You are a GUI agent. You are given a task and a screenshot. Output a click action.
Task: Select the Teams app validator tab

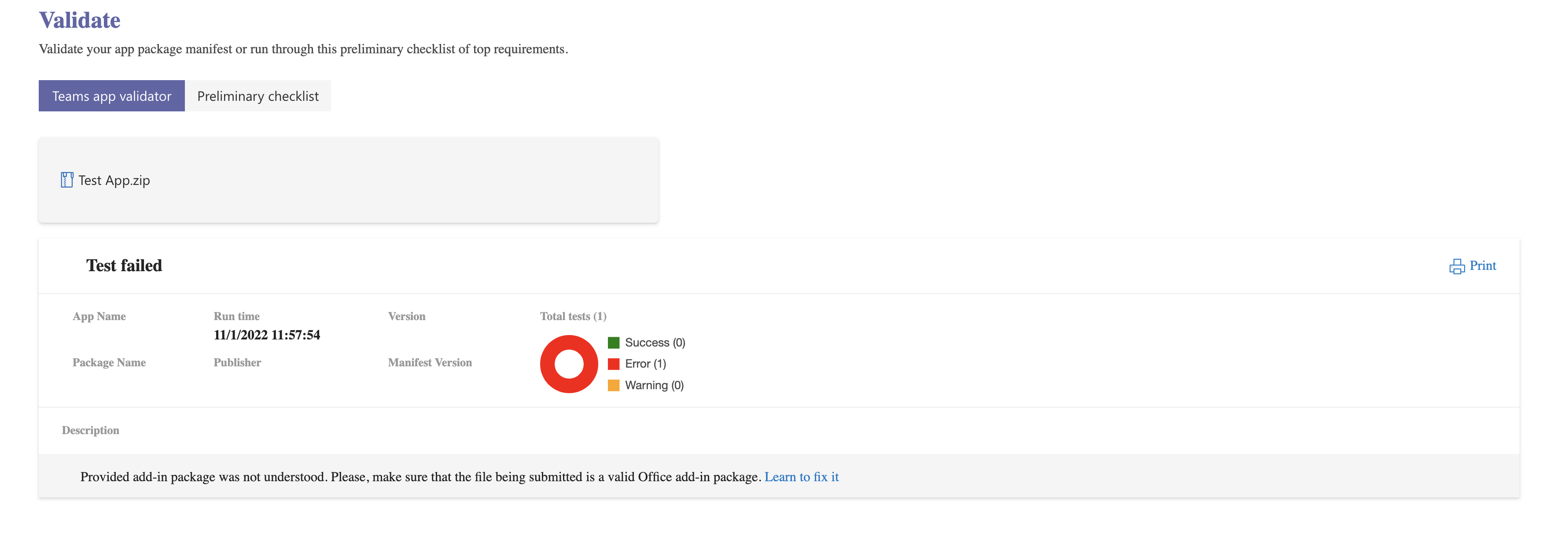(111, 96)
